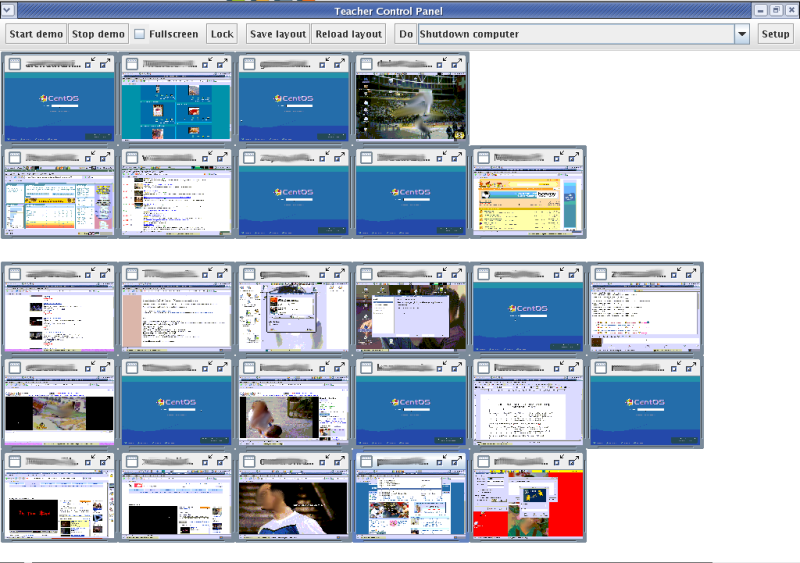
Task: Run the selected action with Do
Action: click(x=406, y=34)
